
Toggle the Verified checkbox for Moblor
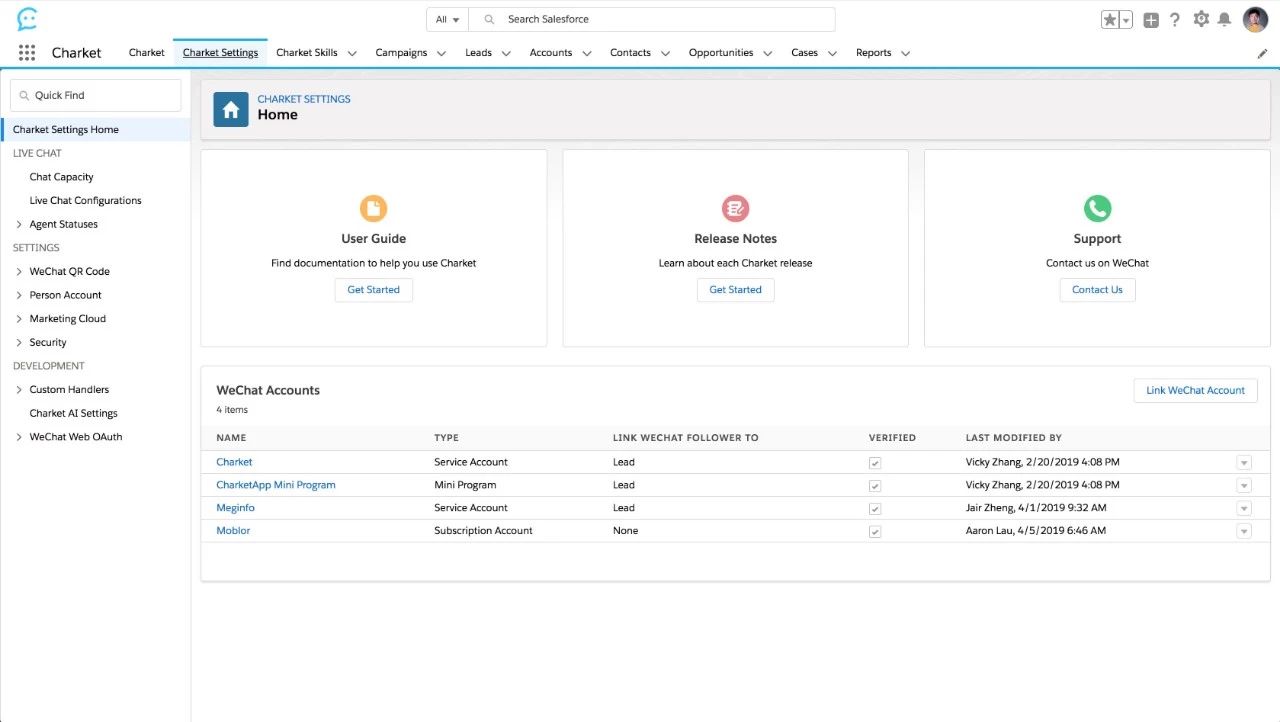point(875,532)
